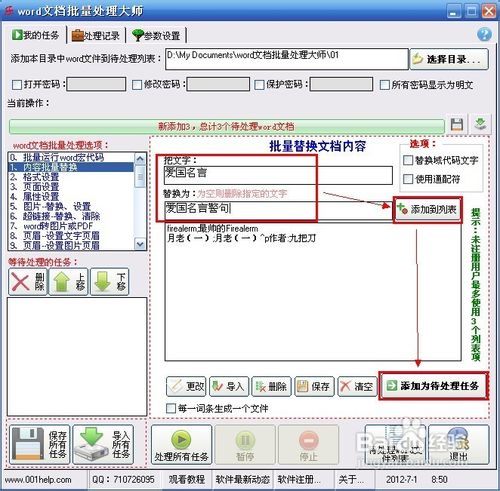The image size is (500, 491).
Task: Click the green download icon by progress bar
Action: pos(480,124)
